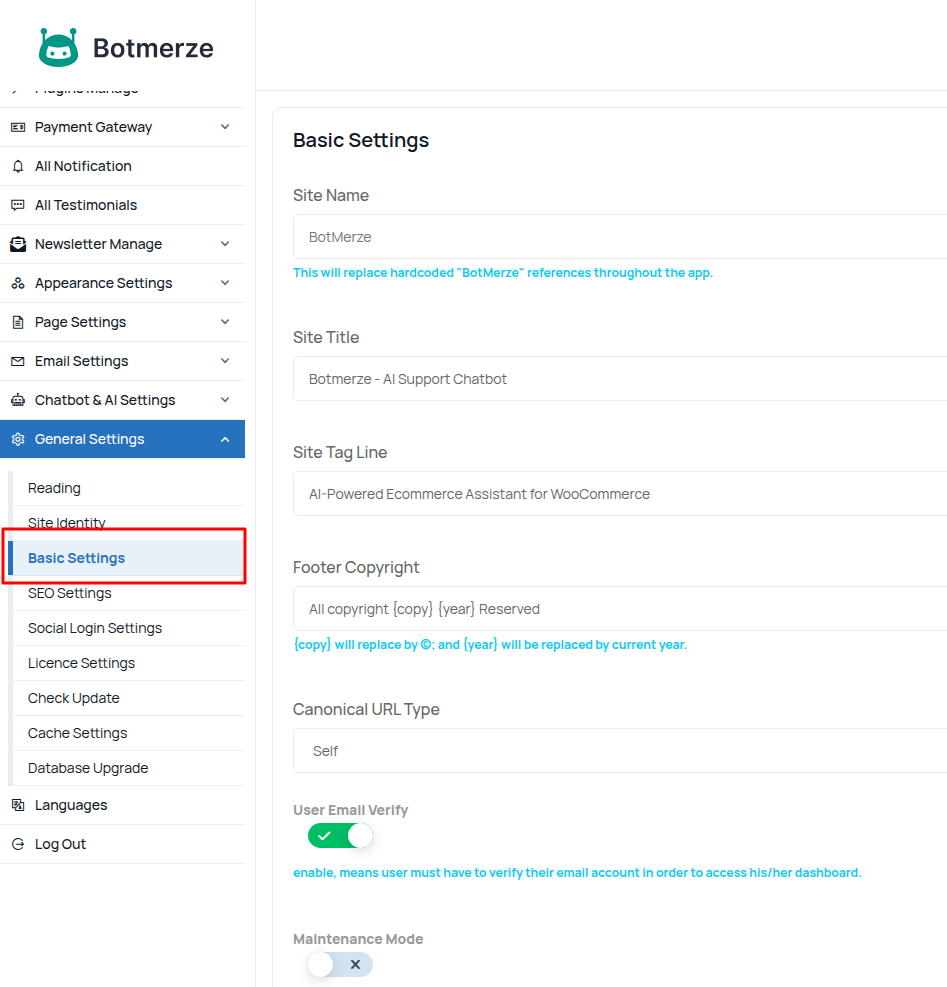Expand the Page Settings chevron
This screenshot has width=947, height=987.
pos(225,322)
